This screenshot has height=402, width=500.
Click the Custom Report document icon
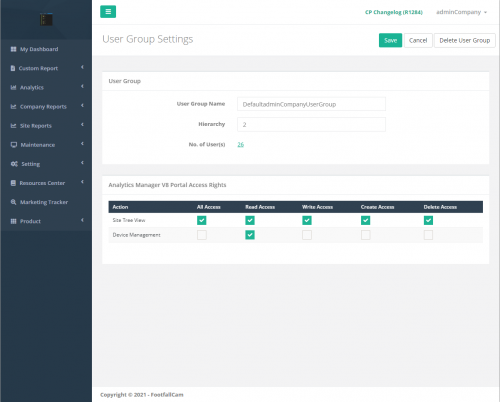pos(13,68)
